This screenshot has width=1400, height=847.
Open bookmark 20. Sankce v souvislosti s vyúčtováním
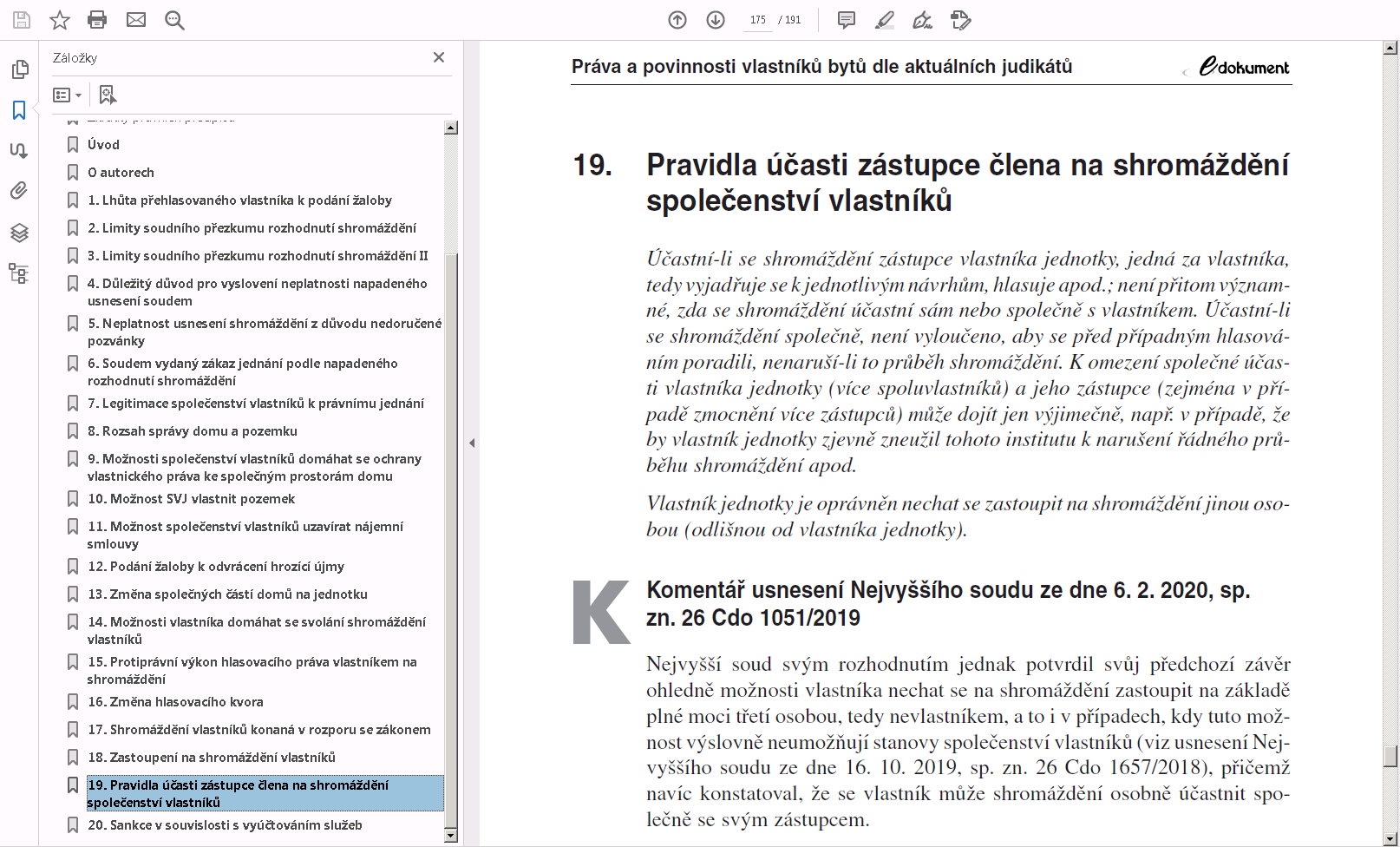click(x=225, y=825)
